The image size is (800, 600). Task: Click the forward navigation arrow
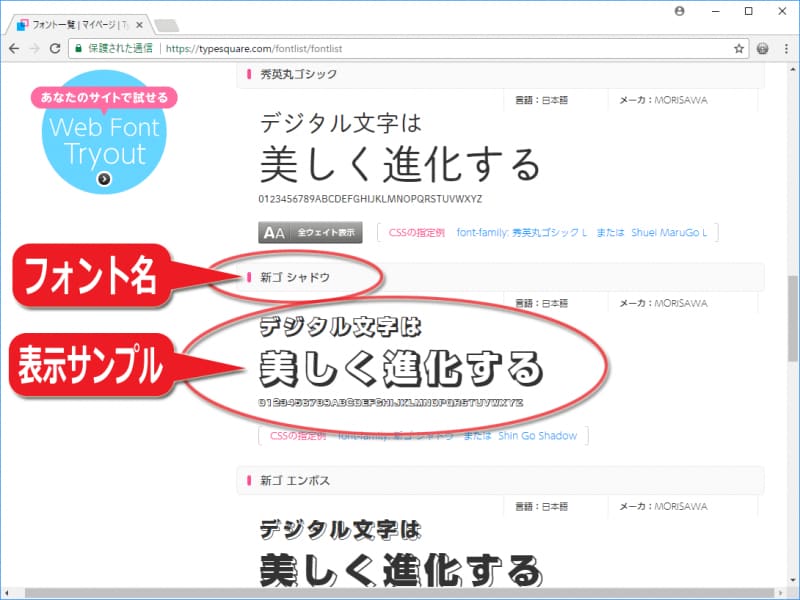tap(36, 46)
